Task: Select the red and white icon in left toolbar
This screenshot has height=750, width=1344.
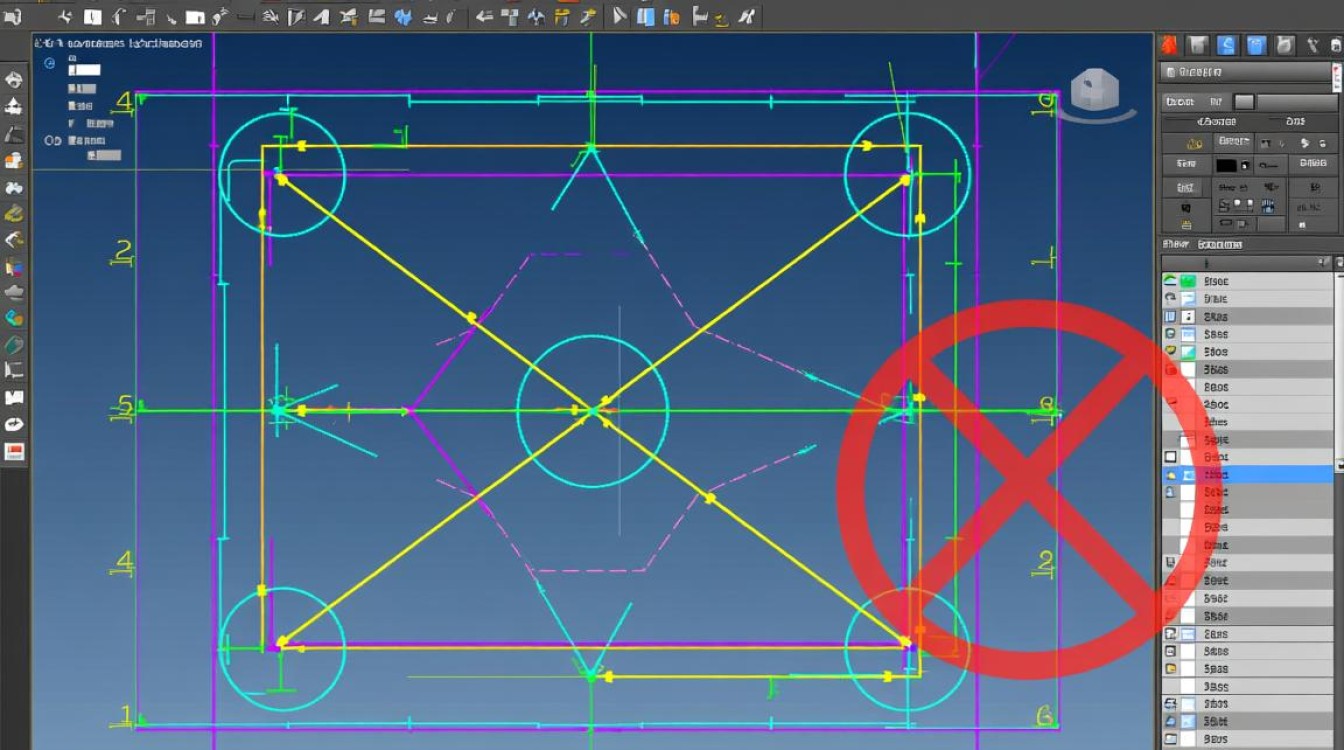Action: pyautogui.click(x=14, y=452)
